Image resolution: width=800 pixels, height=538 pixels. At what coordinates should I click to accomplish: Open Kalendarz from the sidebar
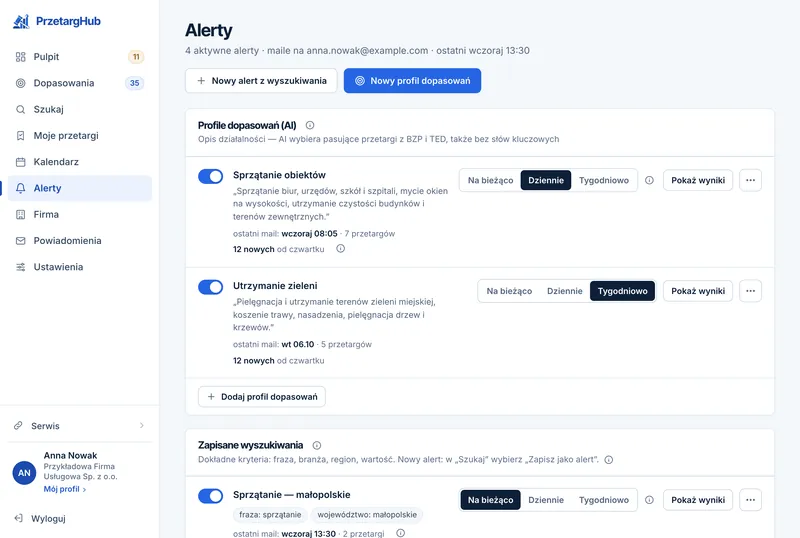click(80, 162)
